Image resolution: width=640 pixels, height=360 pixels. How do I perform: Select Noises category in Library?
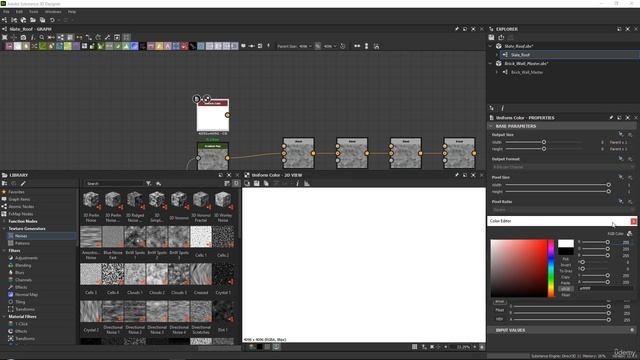click(x=21, y=236)
